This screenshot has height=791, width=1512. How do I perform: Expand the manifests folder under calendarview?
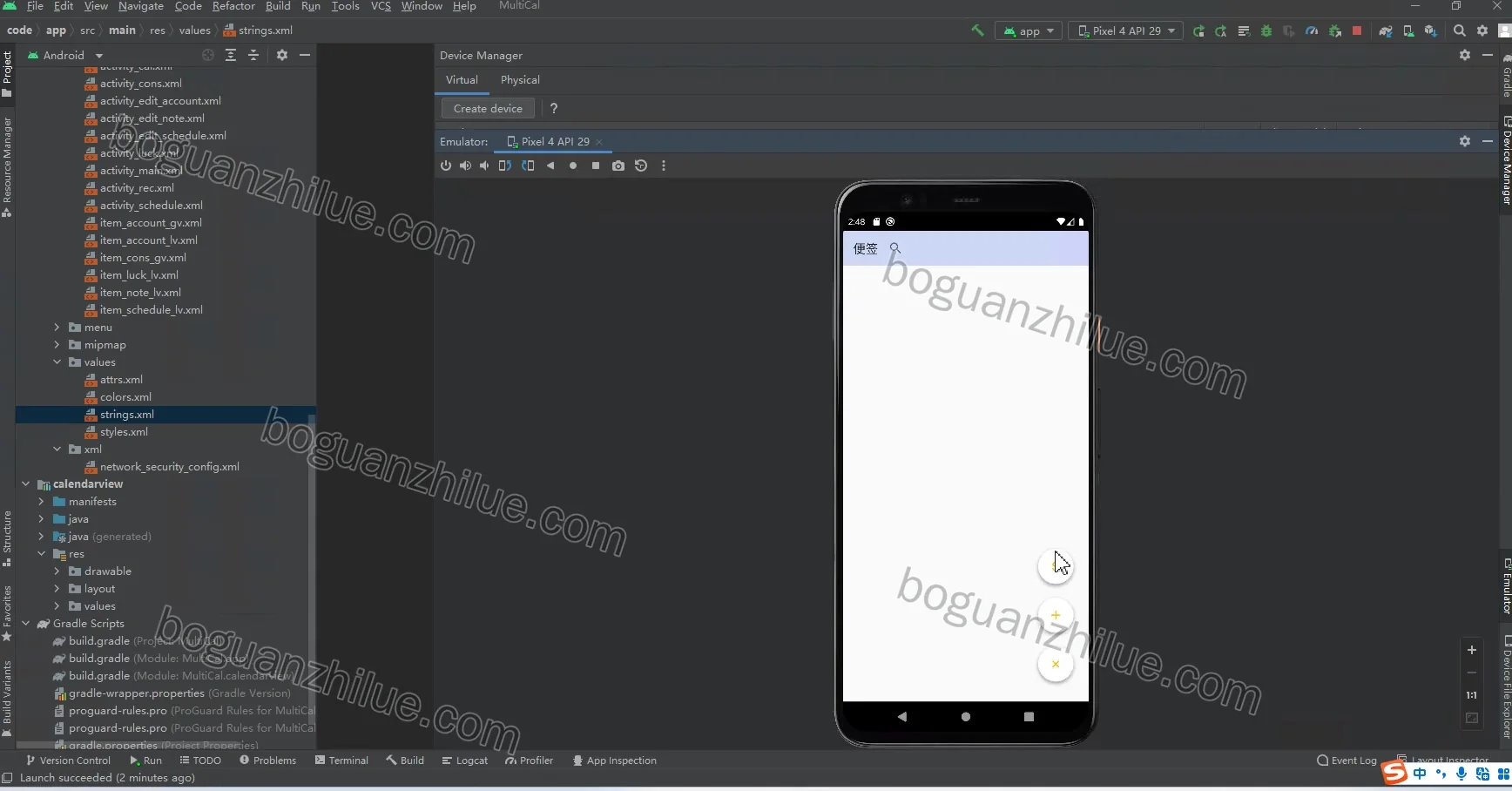tap(42, 502)
